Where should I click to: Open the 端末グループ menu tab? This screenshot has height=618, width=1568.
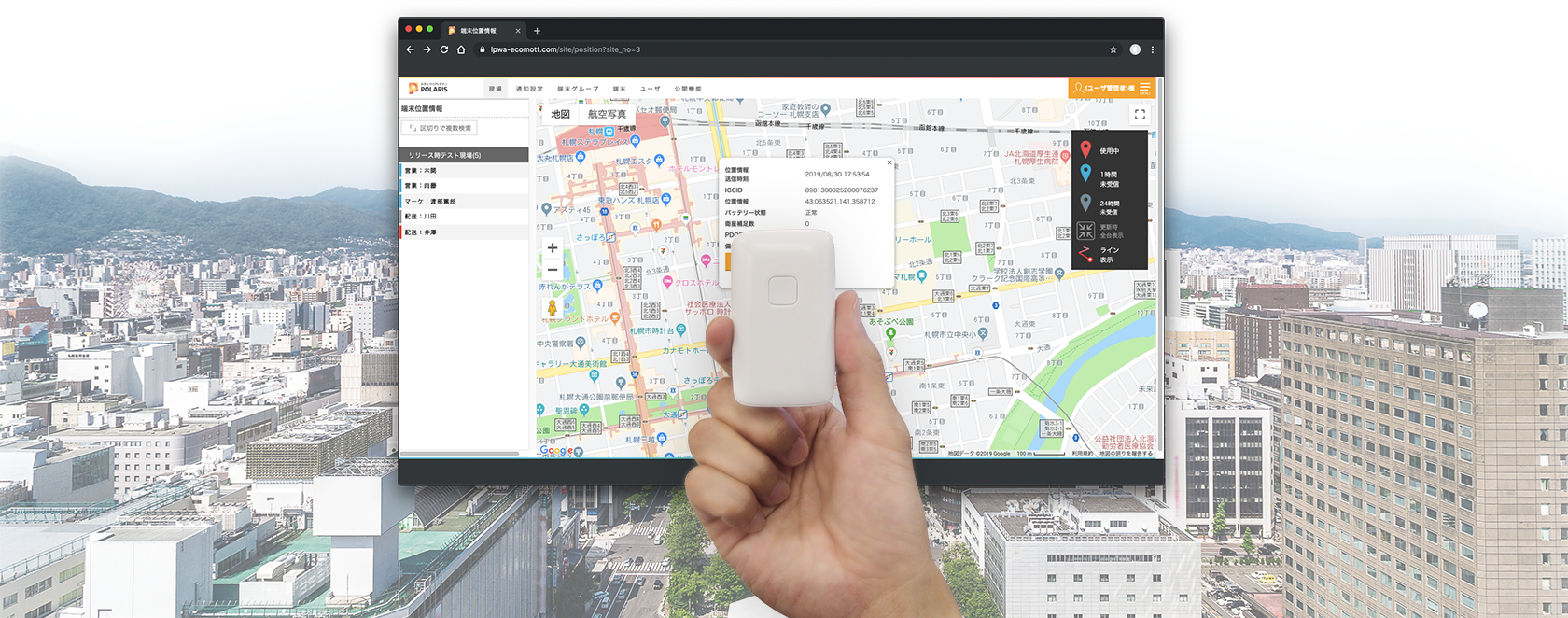[x=578, y=89]
